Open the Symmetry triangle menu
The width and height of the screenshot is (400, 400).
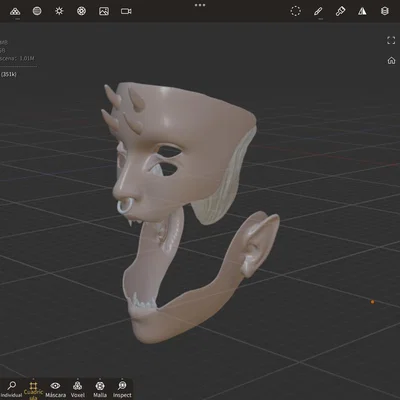362,11
